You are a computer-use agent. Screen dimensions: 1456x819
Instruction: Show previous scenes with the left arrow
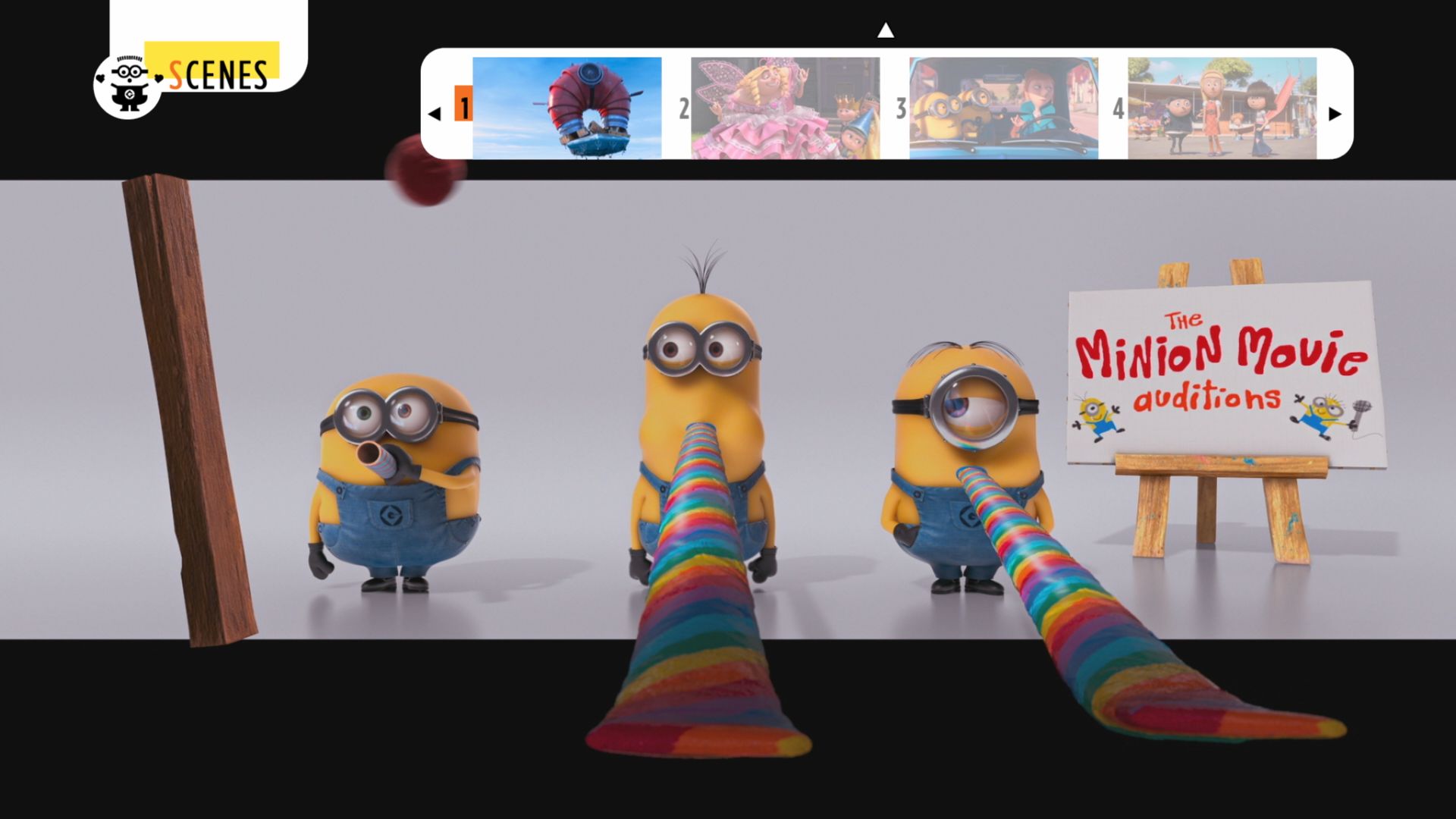[x=435, y=114]
